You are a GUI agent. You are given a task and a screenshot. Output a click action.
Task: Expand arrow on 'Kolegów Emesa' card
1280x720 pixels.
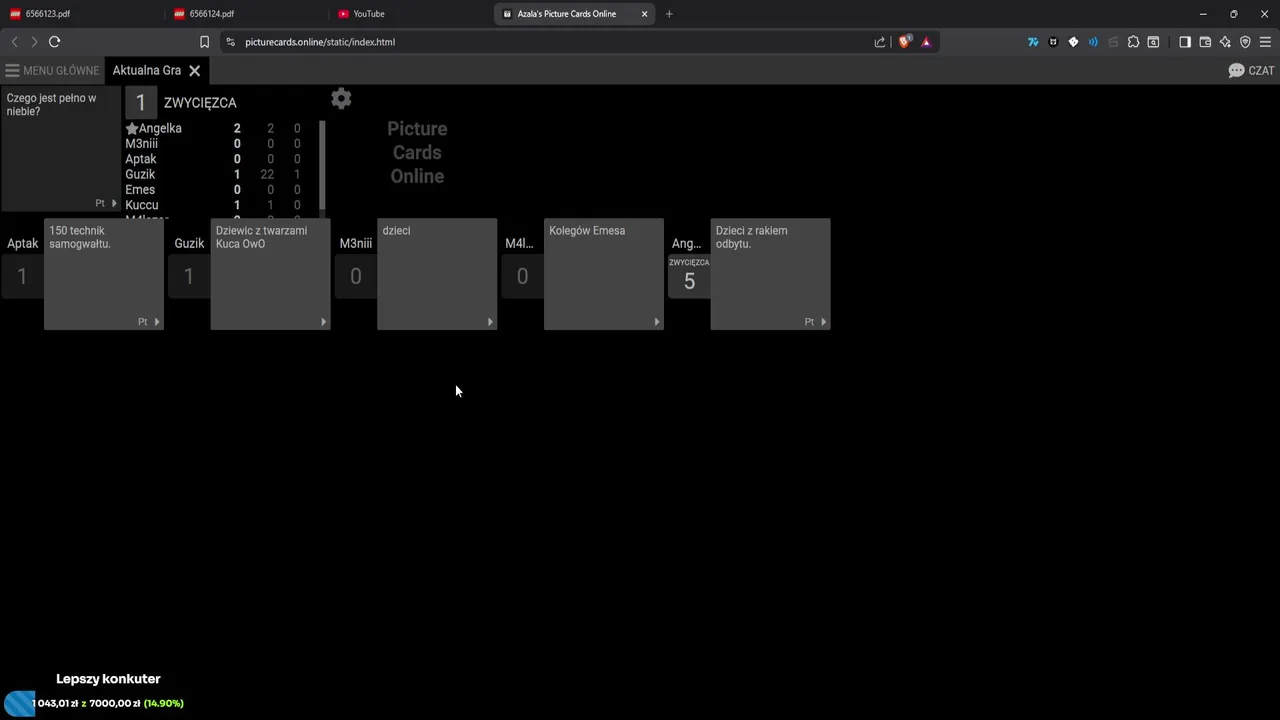click(x=656, y=322)
